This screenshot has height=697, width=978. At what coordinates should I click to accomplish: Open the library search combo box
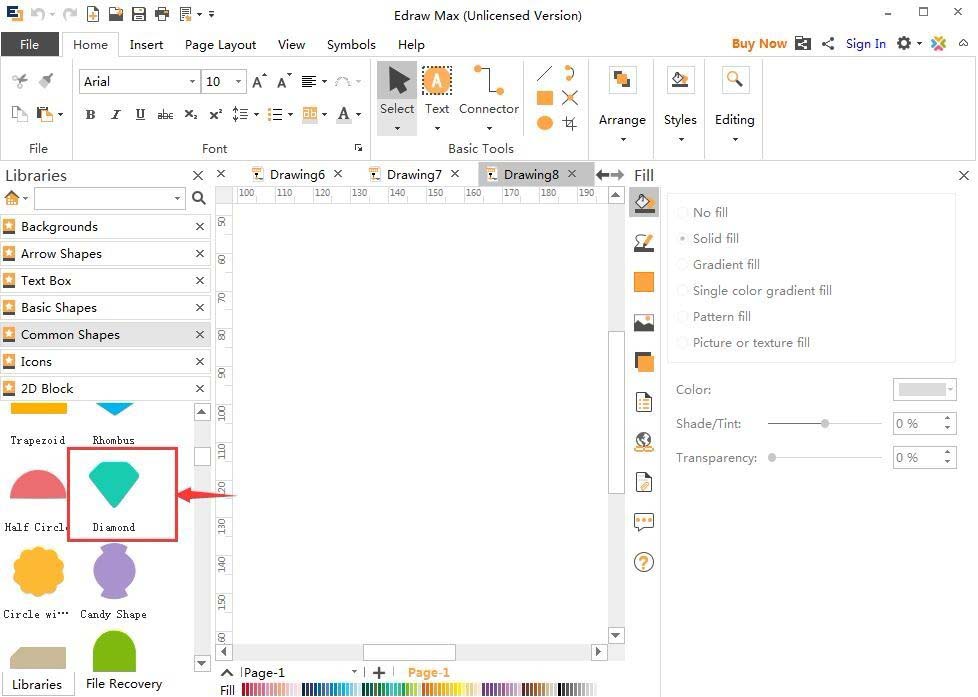pyautogui.click(x=110, y=198)
